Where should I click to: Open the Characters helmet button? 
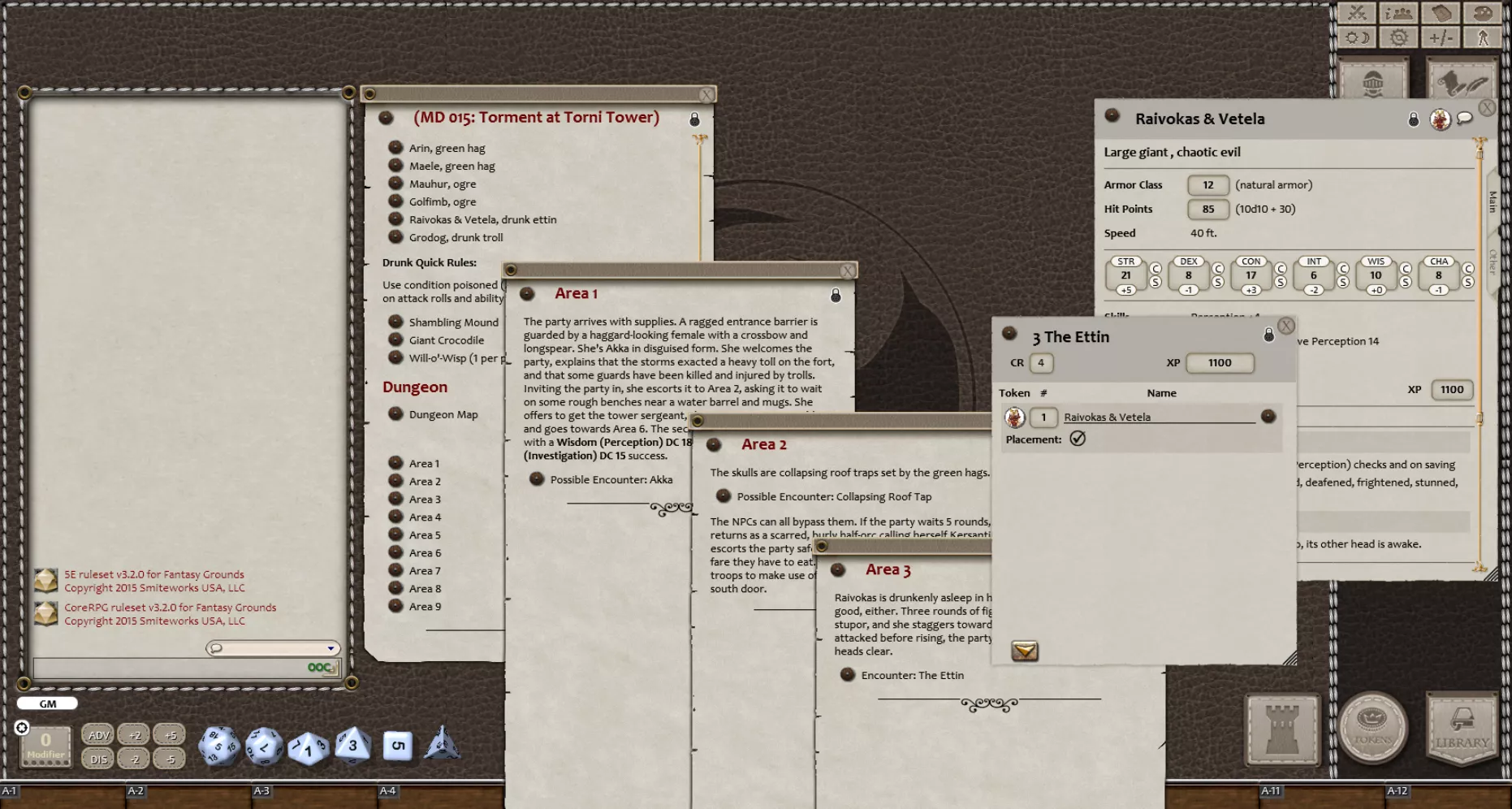[1372, 81]
